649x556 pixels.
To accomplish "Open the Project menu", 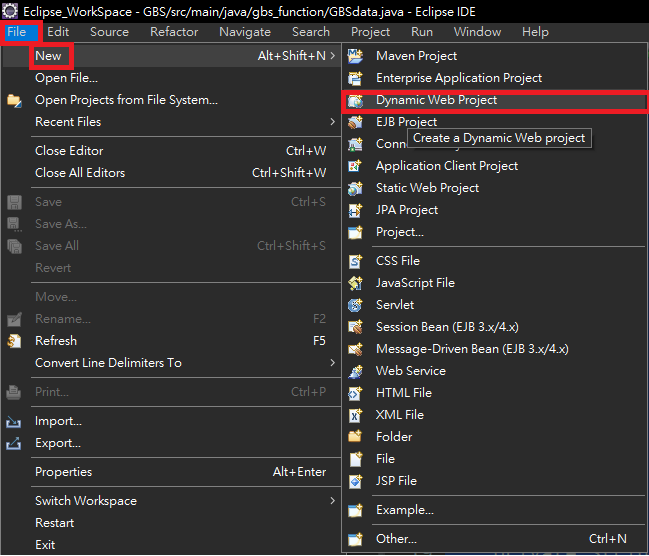I will click(x=370, y=32).
